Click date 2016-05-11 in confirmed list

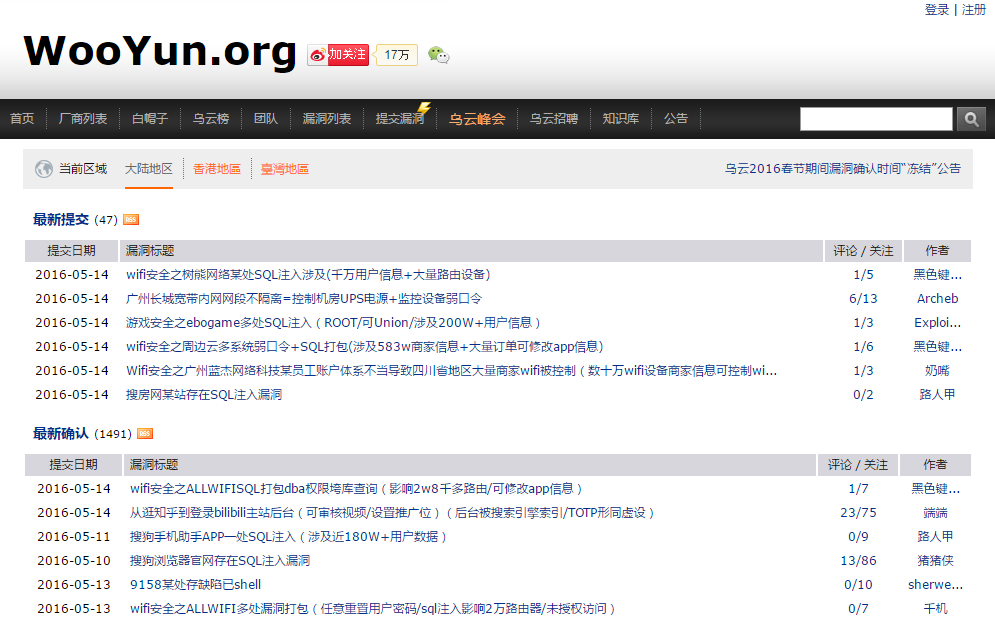[74, 537]
